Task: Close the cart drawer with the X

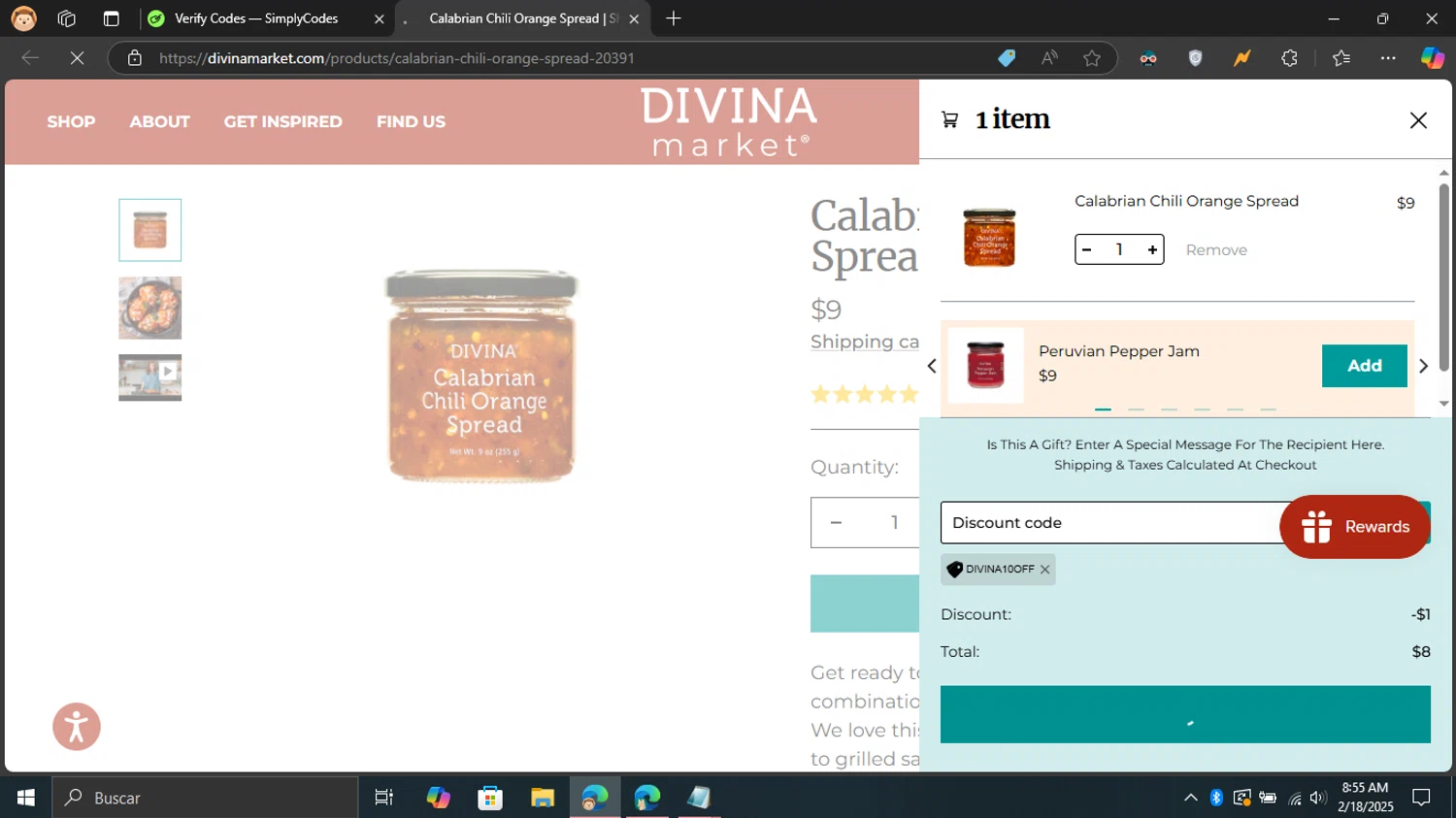Action: pos(1418,120)
